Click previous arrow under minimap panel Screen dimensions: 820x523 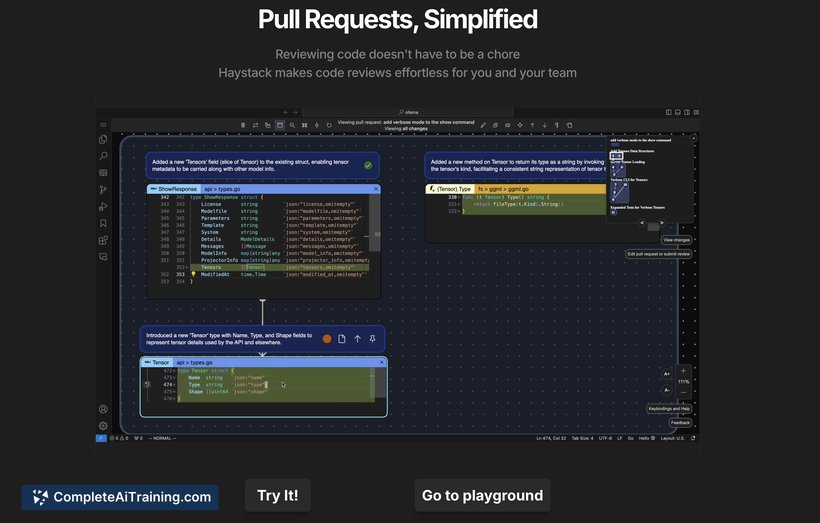tap(642, 223)
